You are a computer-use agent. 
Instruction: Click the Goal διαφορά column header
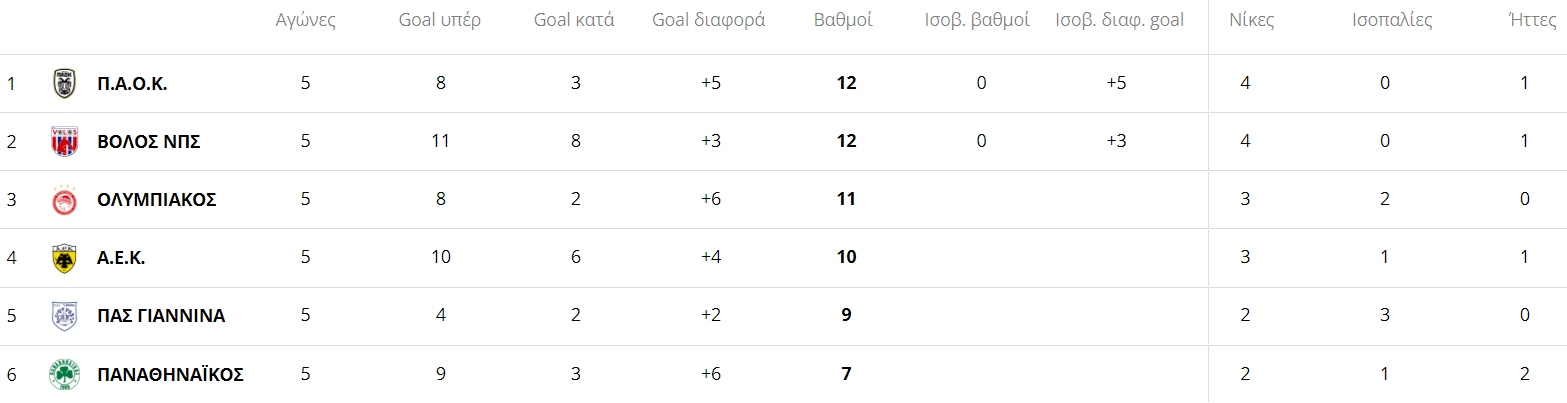[708, 21]
